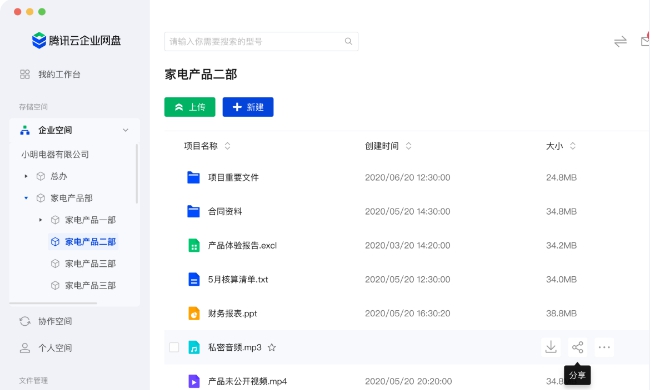Open 我的工作台 workbench
This screenshot has height=390, width=651.
click(x=59, y=74)
